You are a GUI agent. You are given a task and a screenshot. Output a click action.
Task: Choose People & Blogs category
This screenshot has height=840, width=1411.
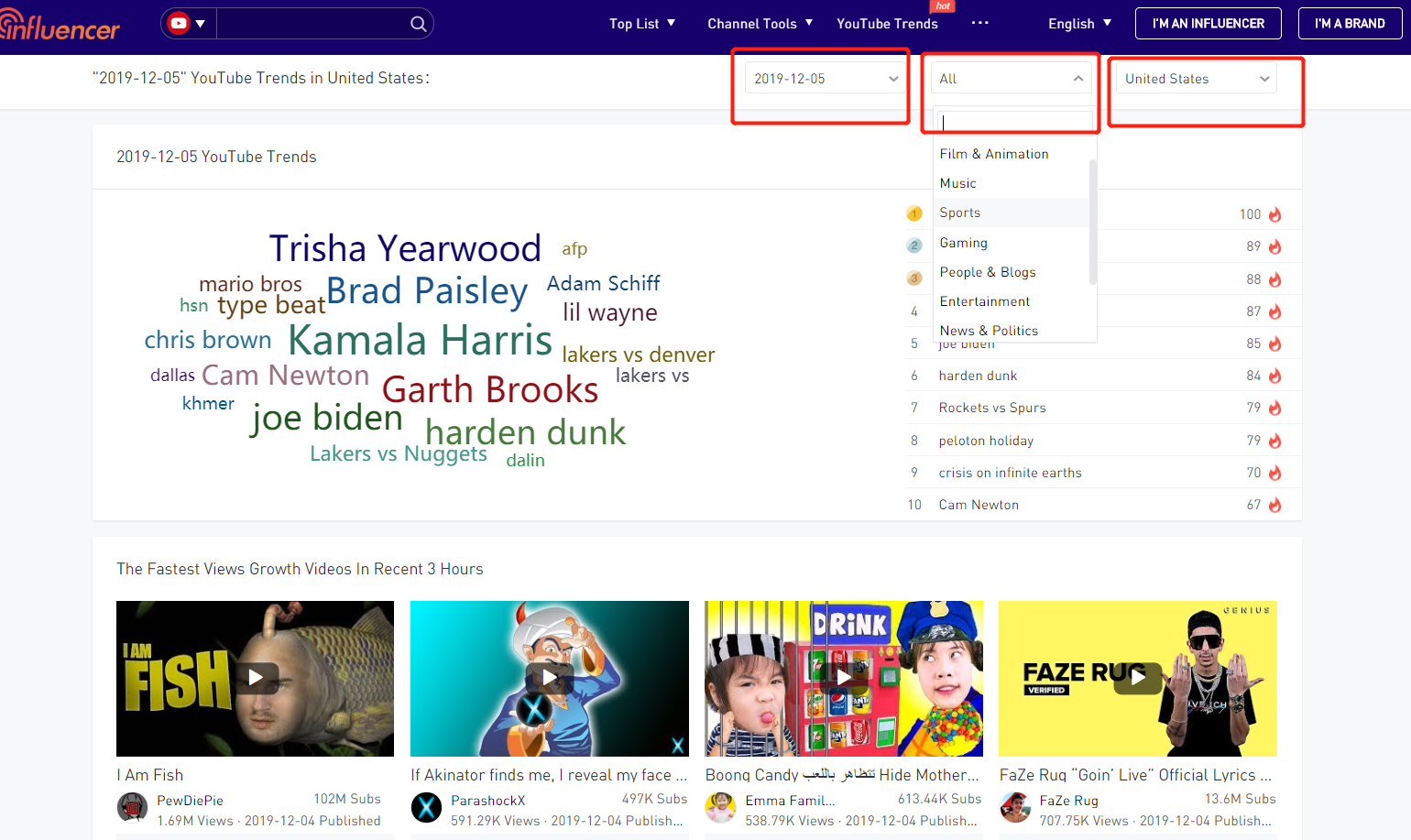pyautogui.click(x=988, y=272)
